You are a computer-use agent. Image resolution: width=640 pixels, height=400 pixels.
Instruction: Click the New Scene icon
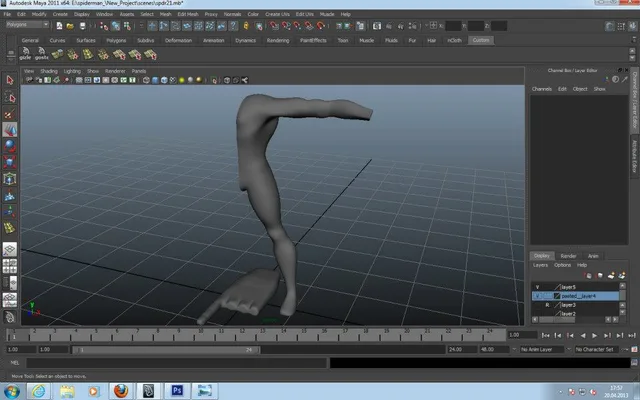(59, 26)
